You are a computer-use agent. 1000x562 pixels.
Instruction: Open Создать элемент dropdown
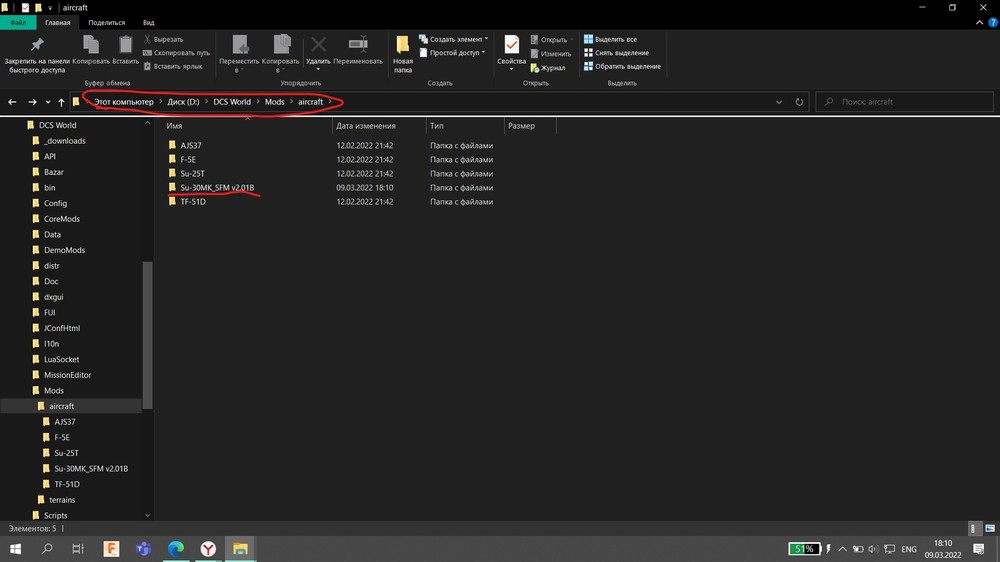(453, 40)
